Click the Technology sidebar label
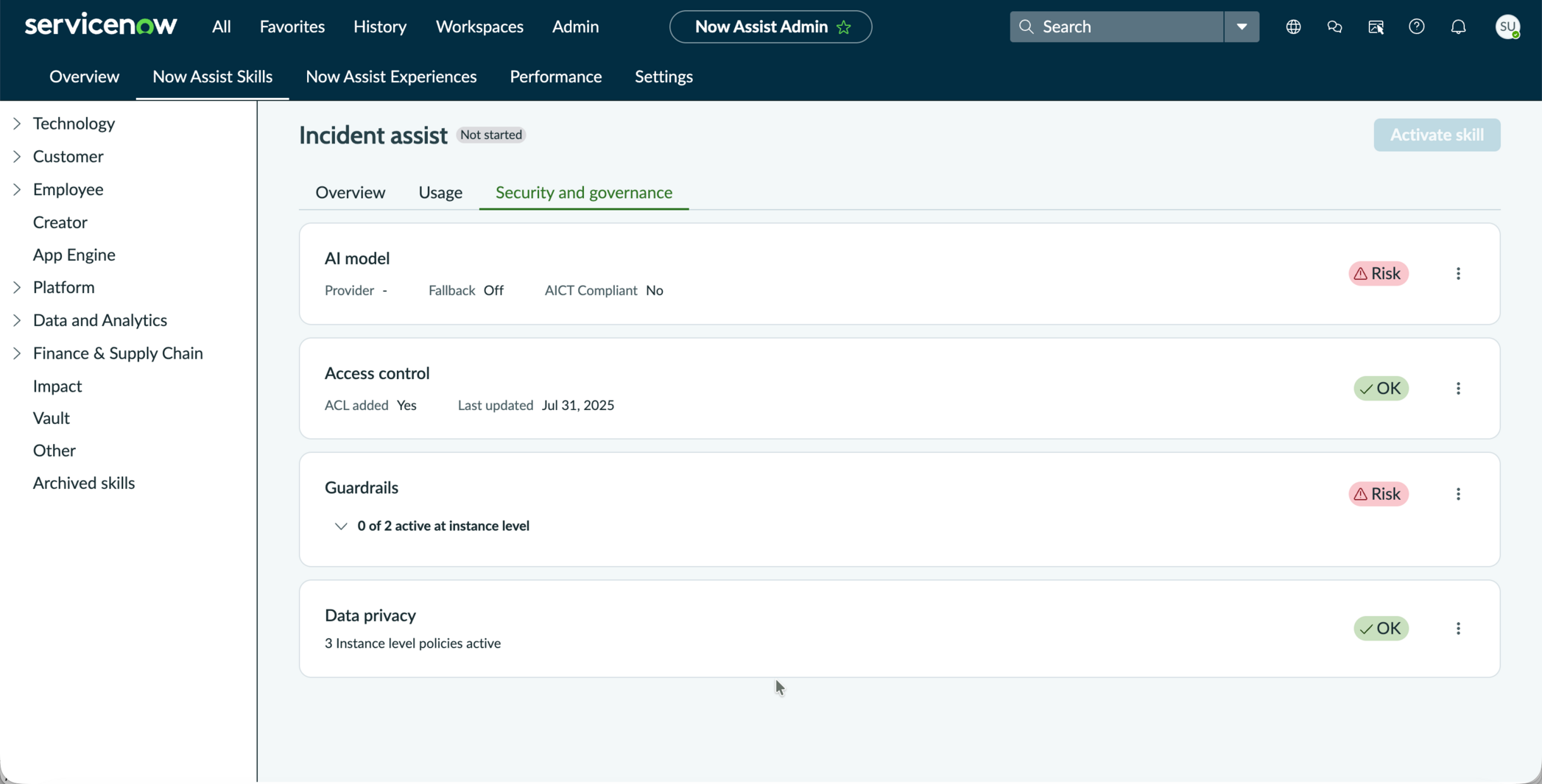The height and width of the screenshot is (784, 1542). [74, 124]
